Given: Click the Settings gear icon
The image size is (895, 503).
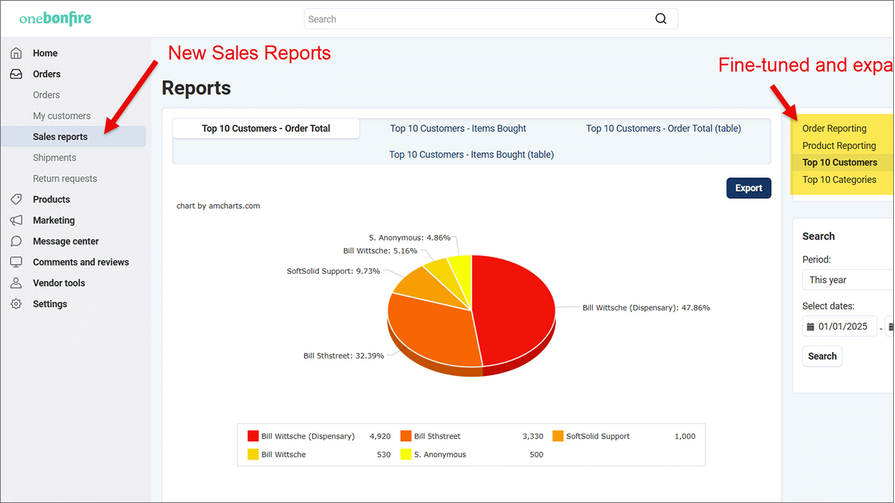Looking at the screenshot, I should point(16,304).
